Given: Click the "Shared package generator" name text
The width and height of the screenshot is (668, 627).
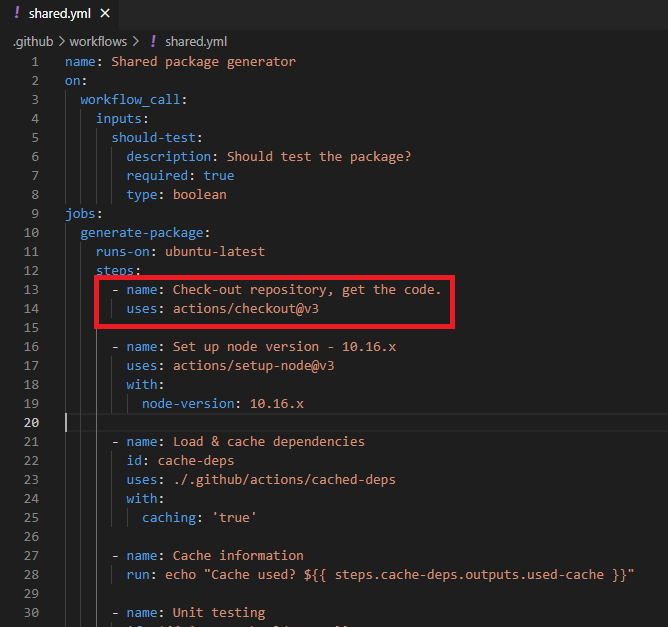Looking at the screenshot, I should (203, 62).
